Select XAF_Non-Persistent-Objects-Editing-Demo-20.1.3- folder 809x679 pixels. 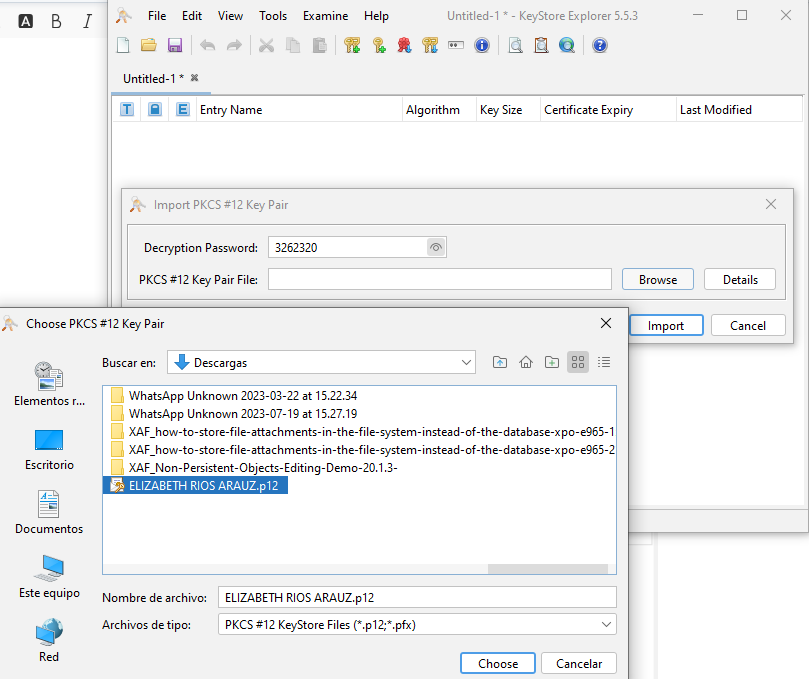pos(254,467)
